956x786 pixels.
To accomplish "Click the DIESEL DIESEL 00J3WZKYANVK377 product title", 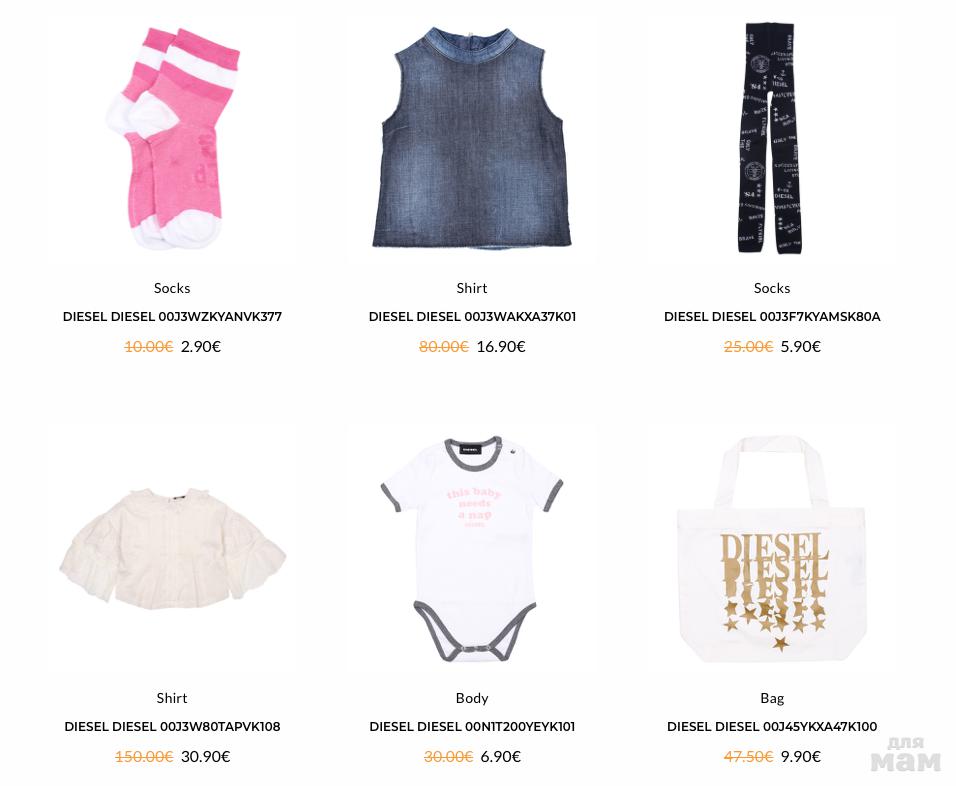I will click(172, 316).
